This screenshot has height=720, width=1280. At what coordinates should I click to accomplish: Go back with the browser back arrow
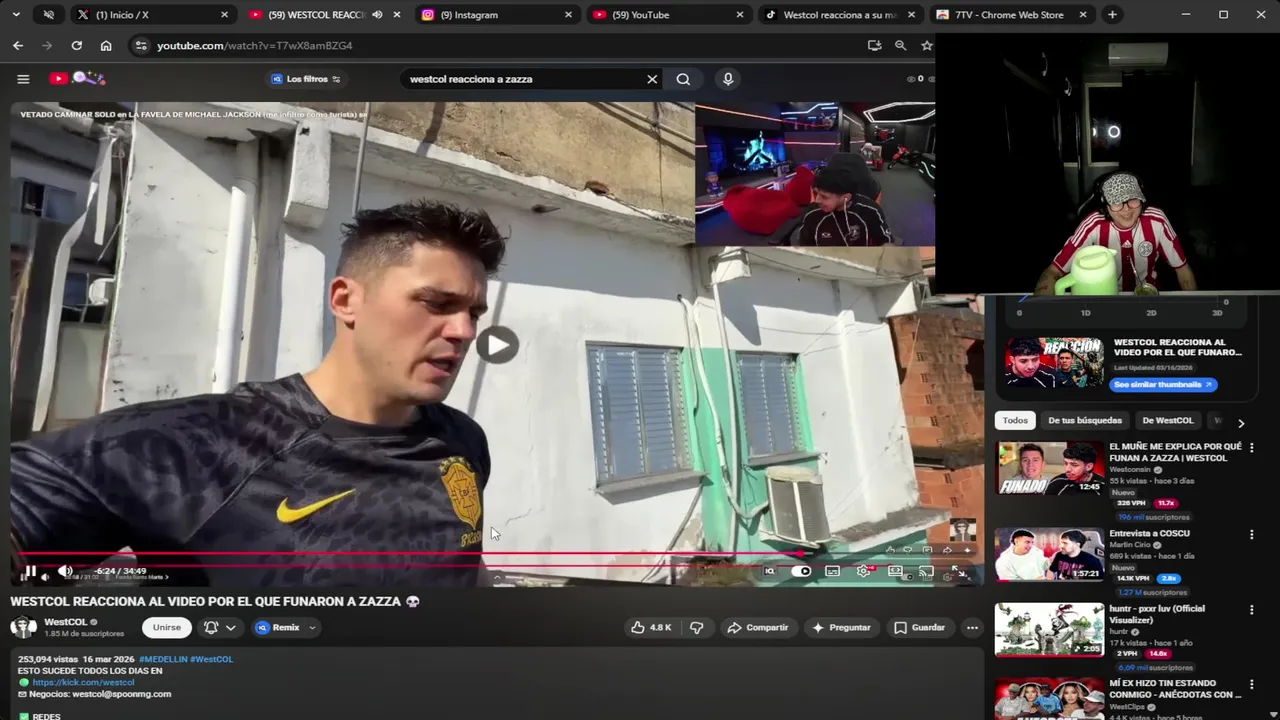(18, 45)
